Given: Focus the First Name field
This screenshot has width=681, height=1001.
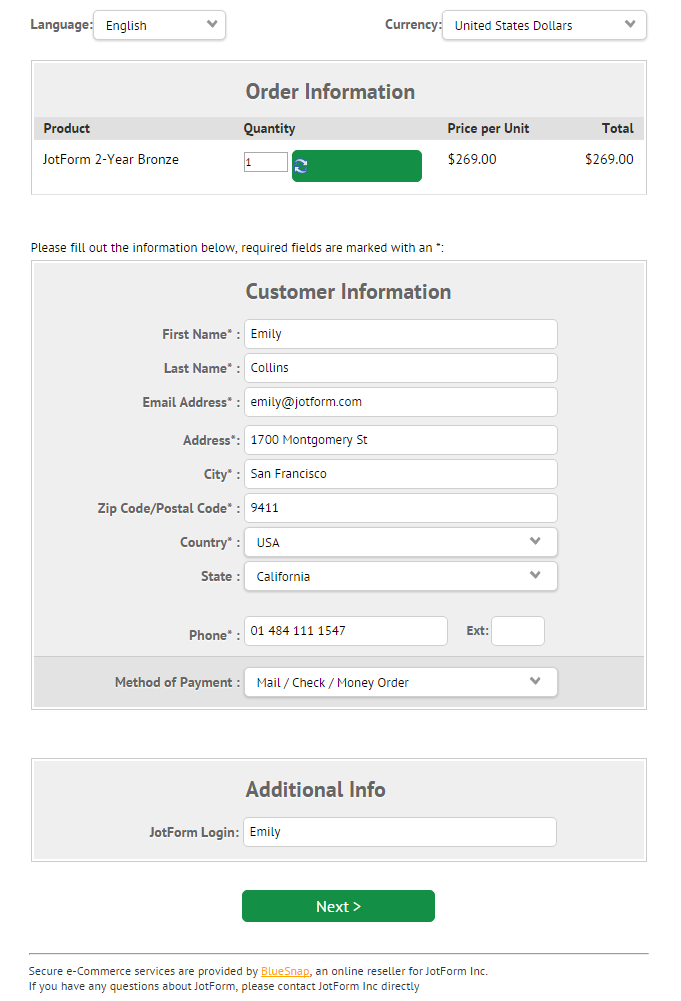Looking at the screenshot, I should pyautogui.click(x=400, y=334).
